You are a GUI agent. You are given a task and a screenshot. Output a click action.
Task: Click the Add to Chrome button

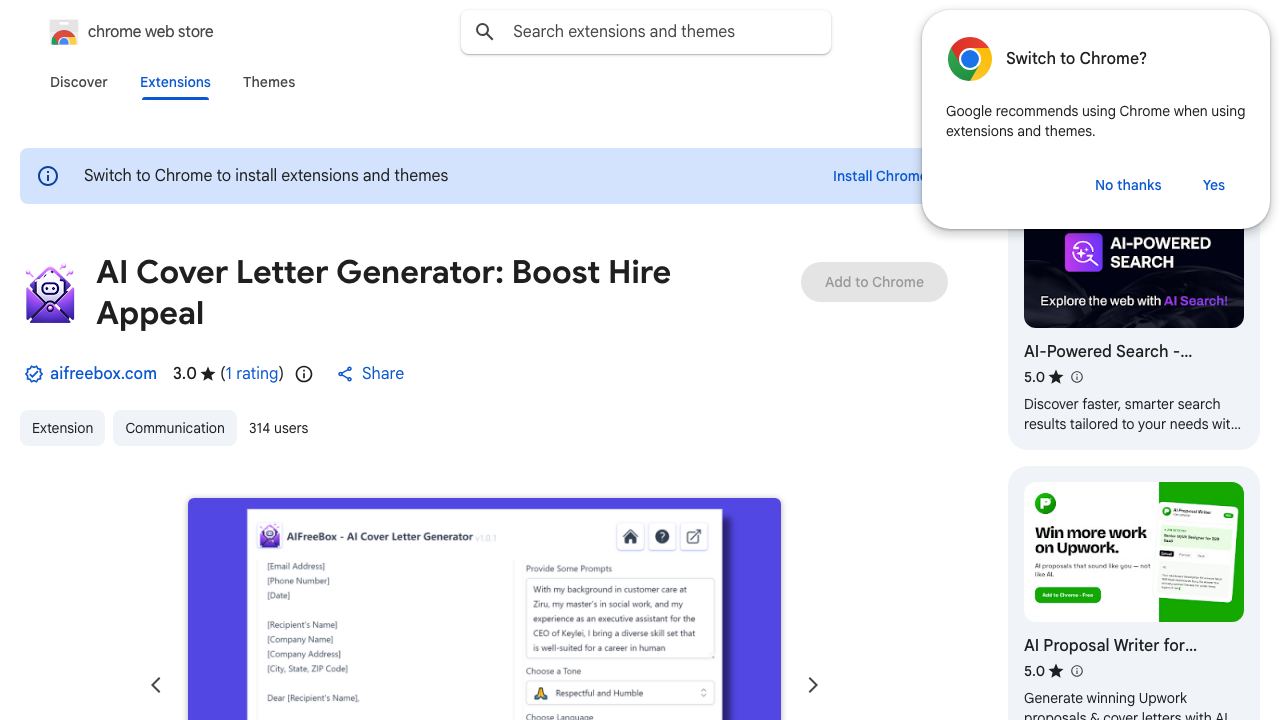874,282
